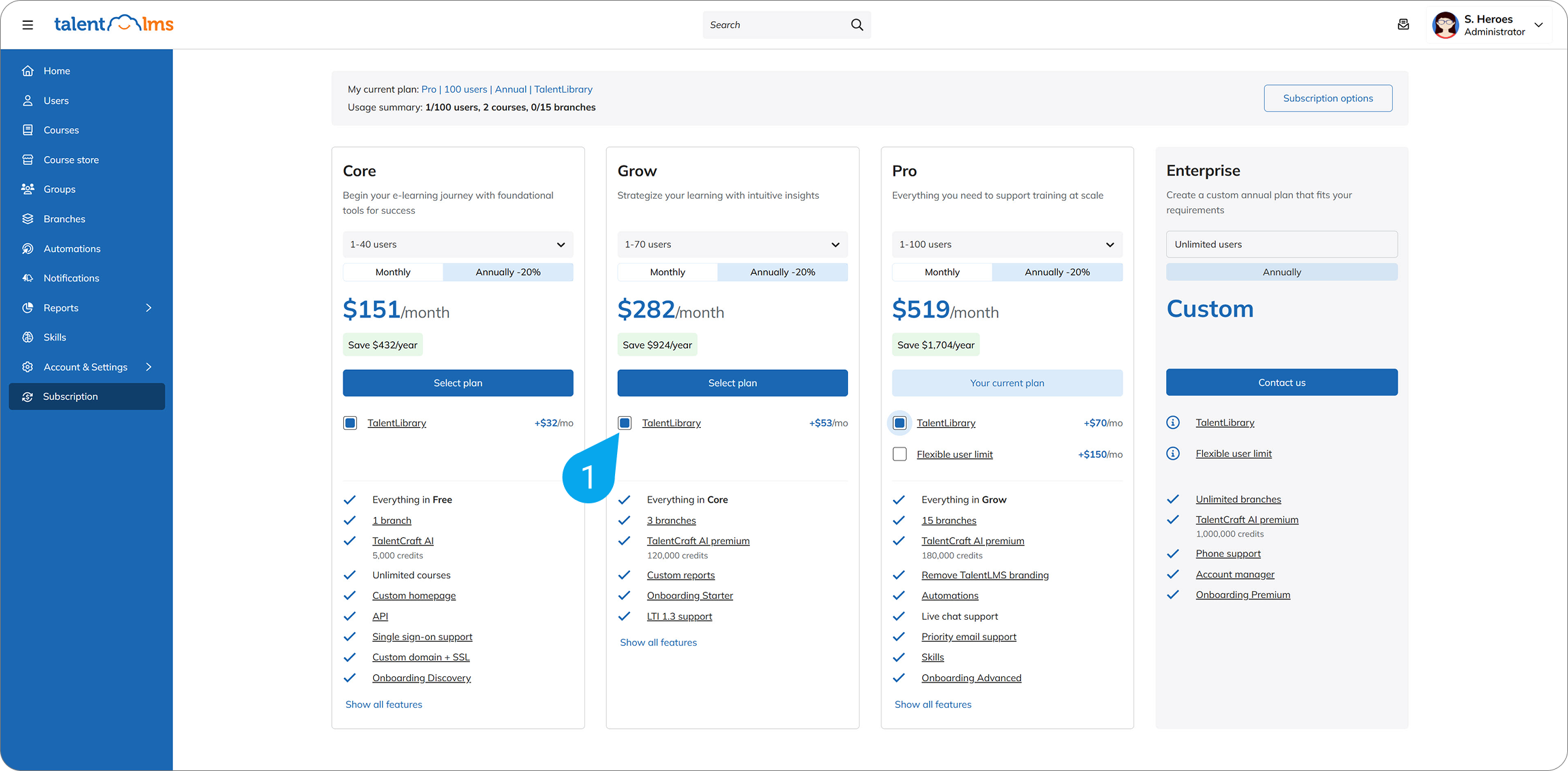Click the Courses icon in sidebar
Viewport: 1568px width, 771px height.
point(28,130)
